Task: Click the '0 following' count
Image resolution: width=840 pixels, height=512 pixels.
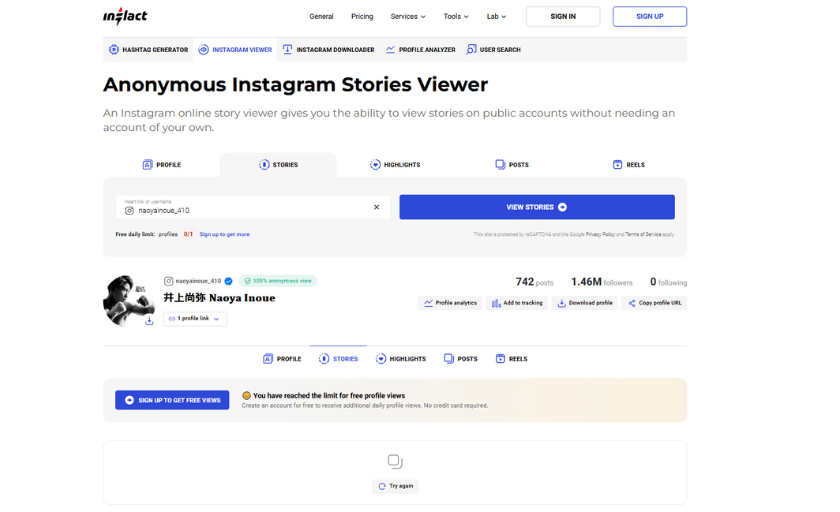Action: coord(668,282)
